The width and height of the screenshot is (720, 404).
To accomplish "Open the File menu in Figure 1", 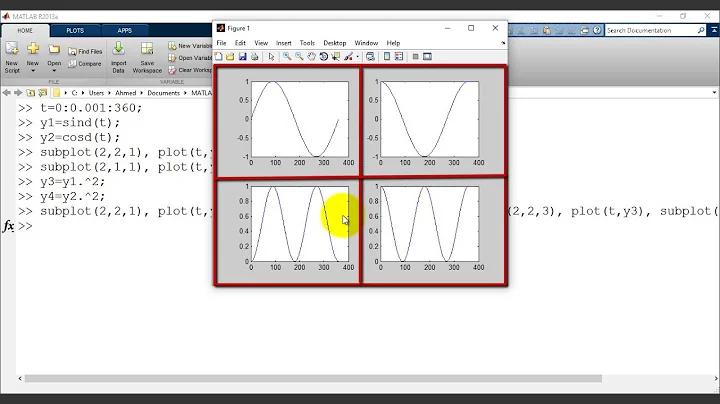I will click(221, 43).
